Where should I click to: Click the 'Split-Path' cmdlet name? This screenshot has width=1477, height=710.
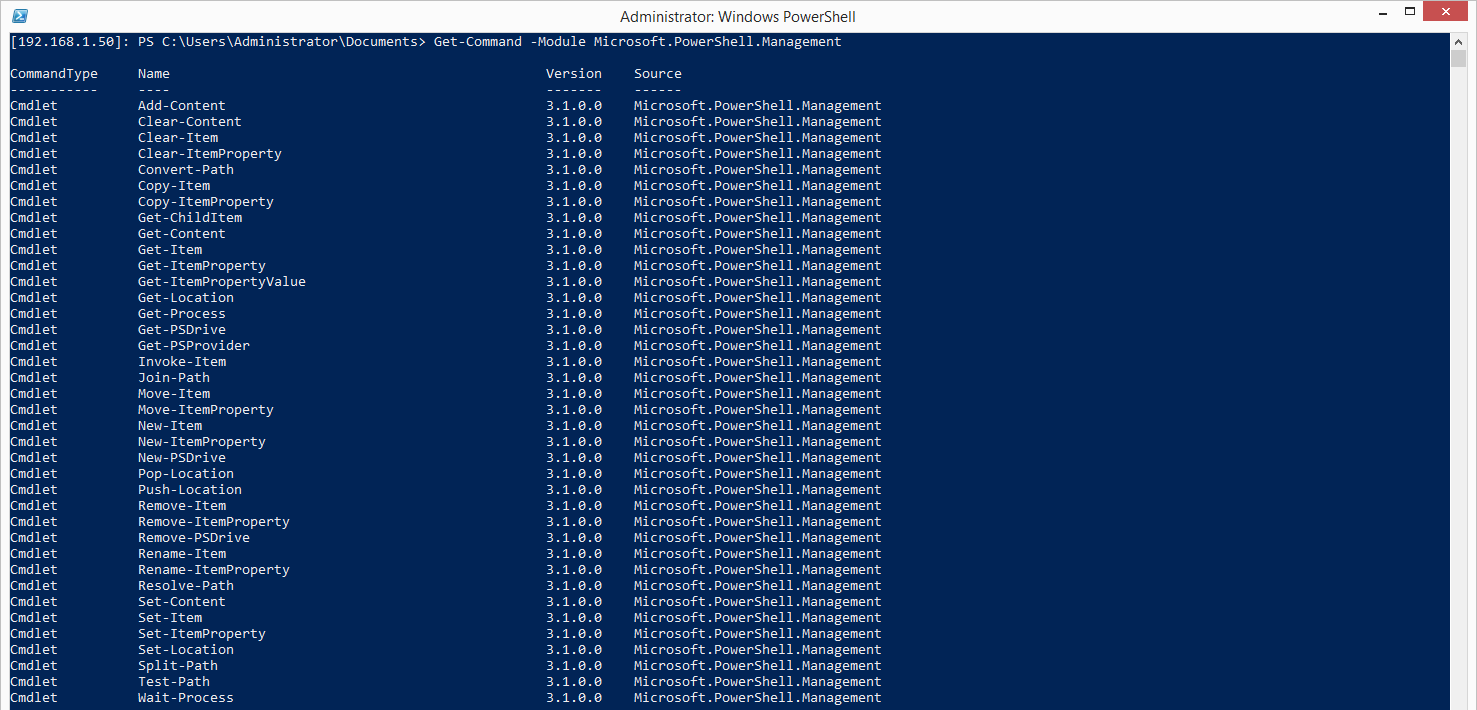click(x=178, y=666)
